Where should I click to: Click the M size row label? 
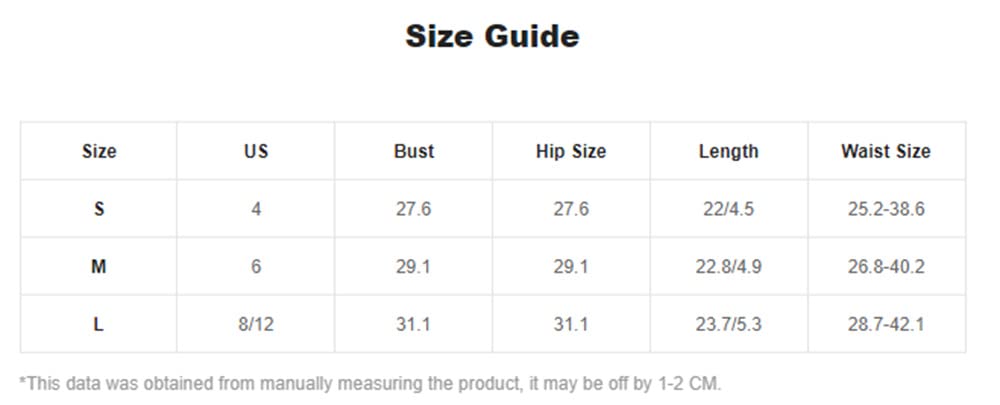[99, 267]
